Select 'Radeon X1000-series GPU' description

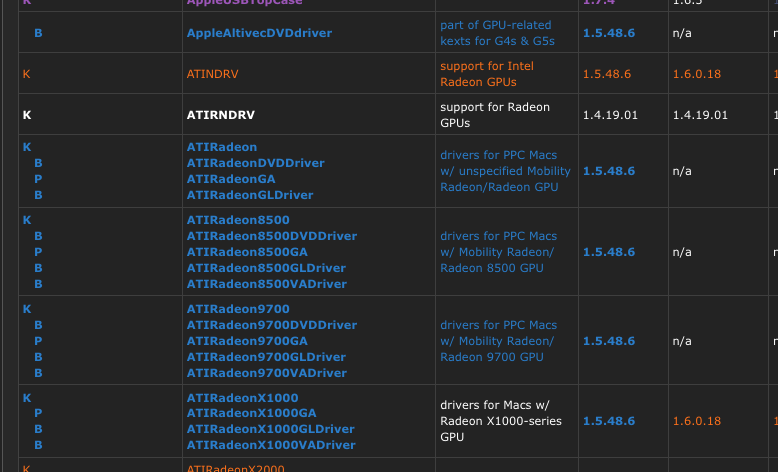tap(501, 421)
